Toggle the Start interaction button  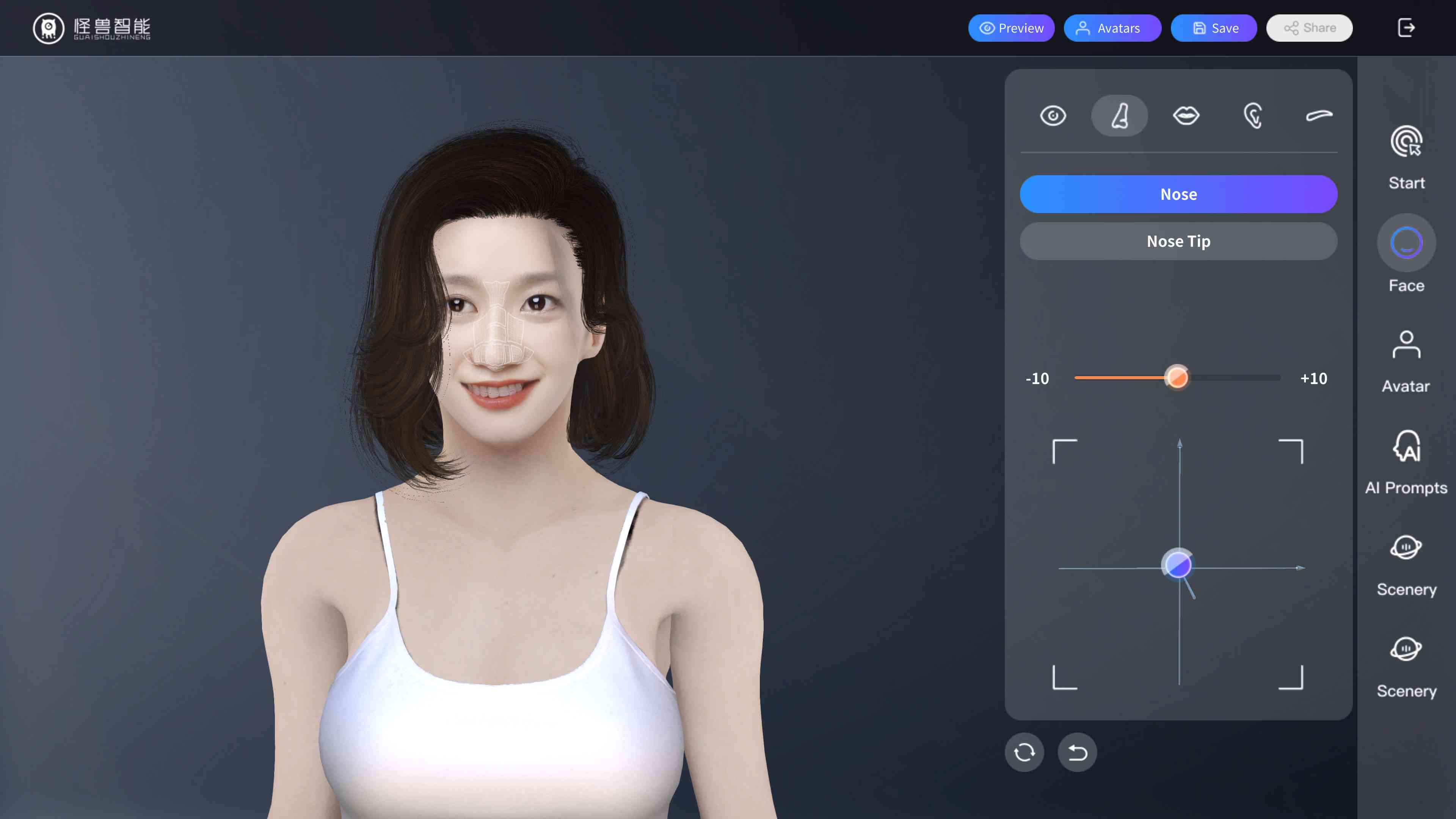(1406, 157)
